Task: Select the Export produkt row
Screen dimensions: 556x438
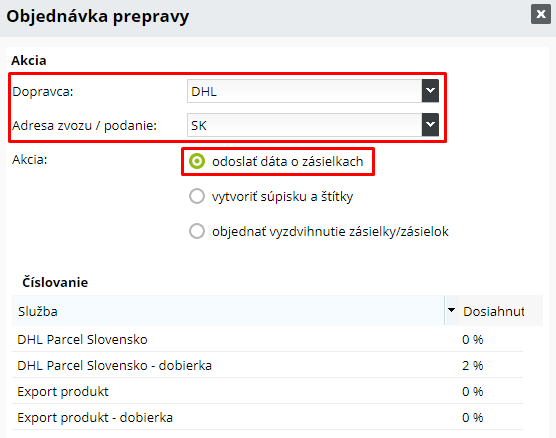Action: pos(267,391)
